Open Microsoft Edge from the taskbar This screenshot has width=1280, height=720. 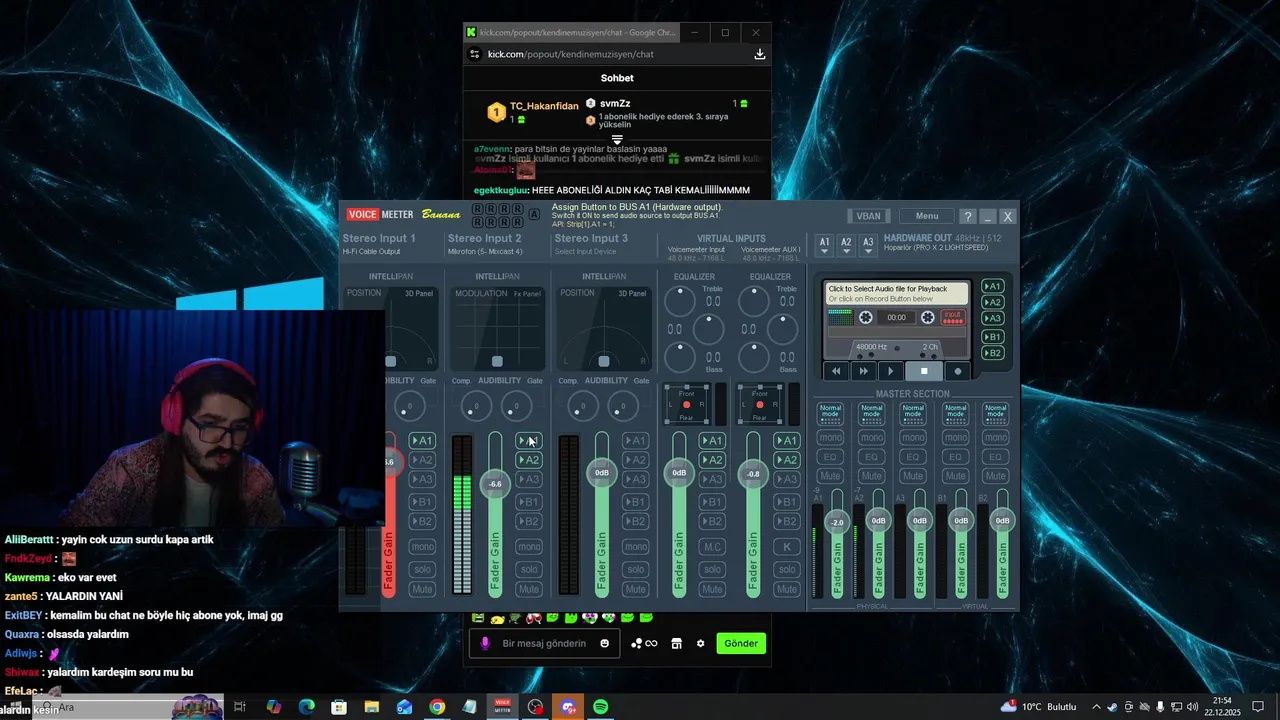point(306,707)
